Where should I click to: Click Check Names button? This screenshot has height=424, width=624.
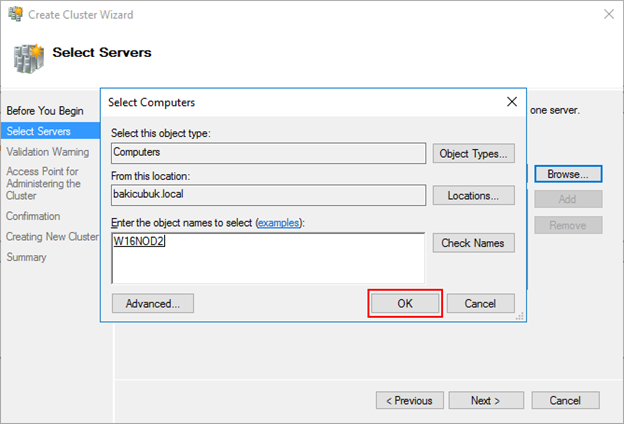[474, 243]
